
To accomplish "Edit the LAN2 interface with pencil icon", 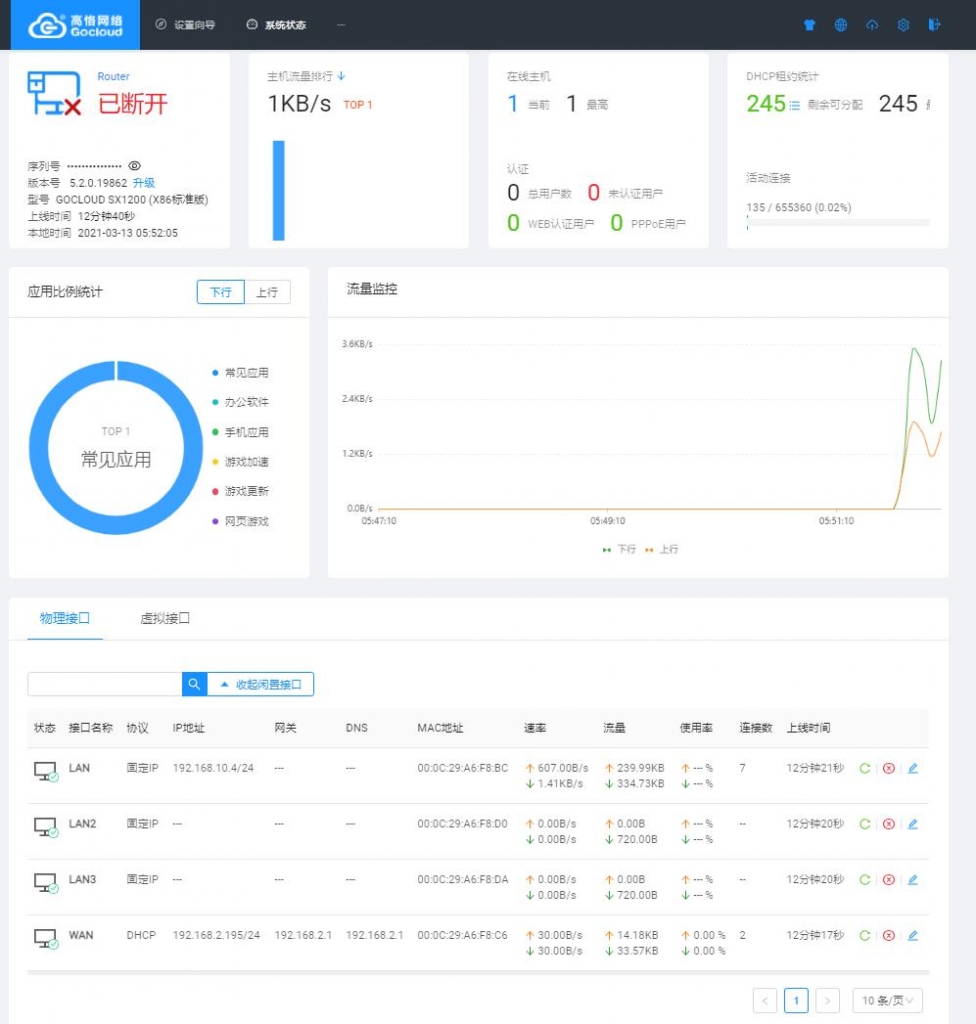I will click(912, 824).
